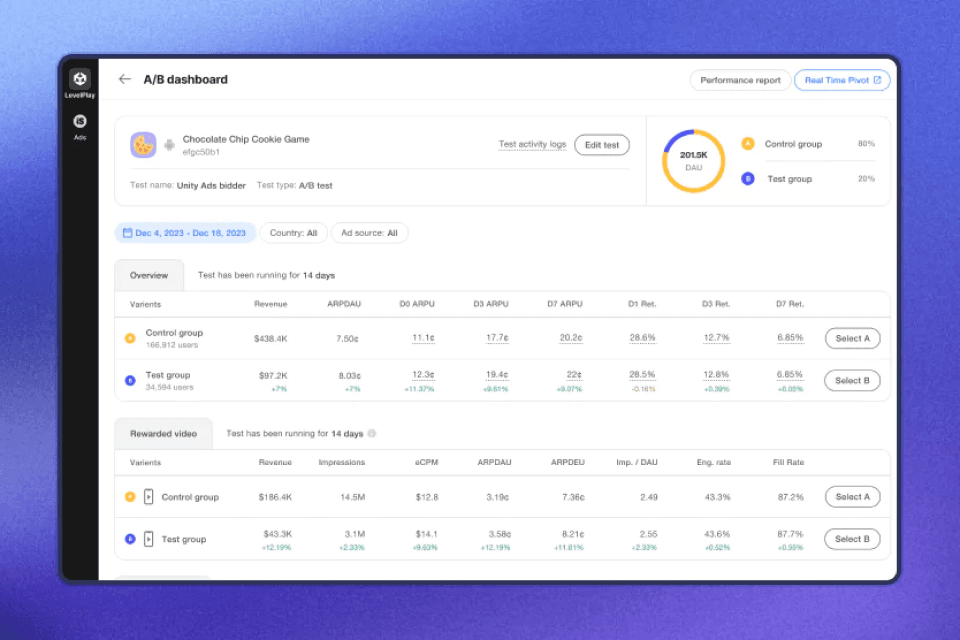
Task: Click Rewarded Control group orange marker
Action: [x=130, y=497]
